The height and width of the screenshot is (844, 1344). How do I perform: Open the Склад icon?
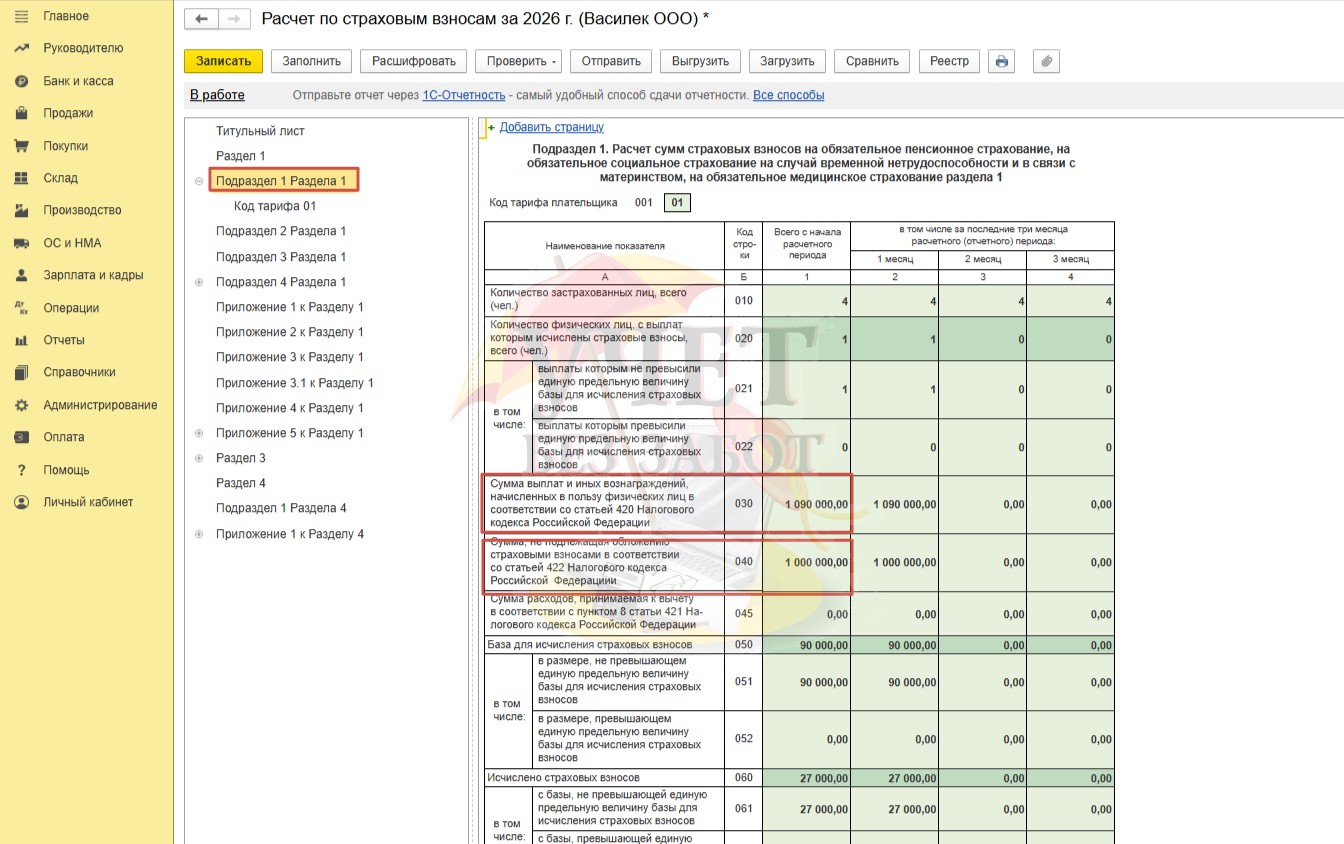click(21, 178)
